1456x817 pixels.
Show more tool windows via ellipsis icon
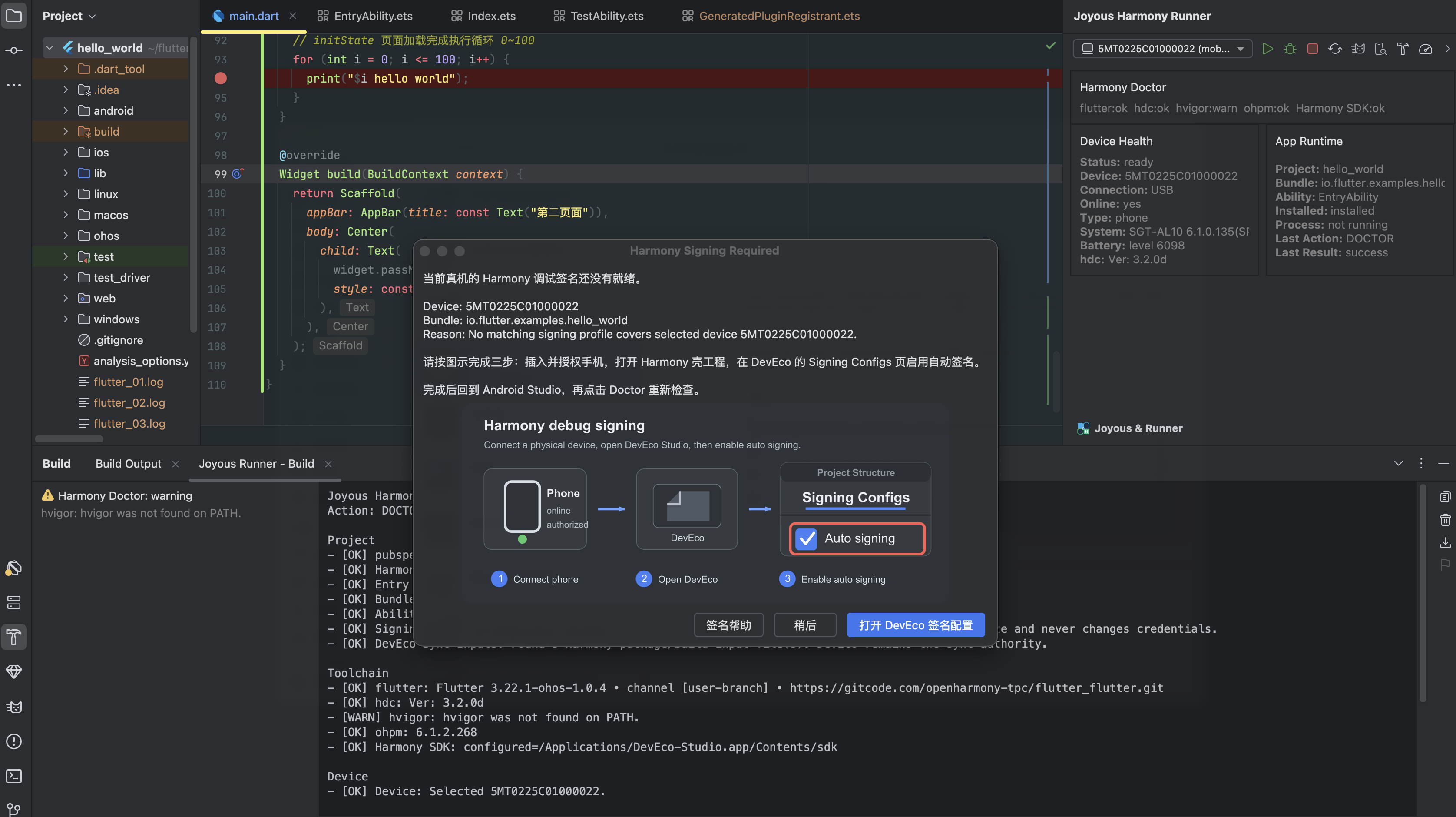tap(14, 85)
